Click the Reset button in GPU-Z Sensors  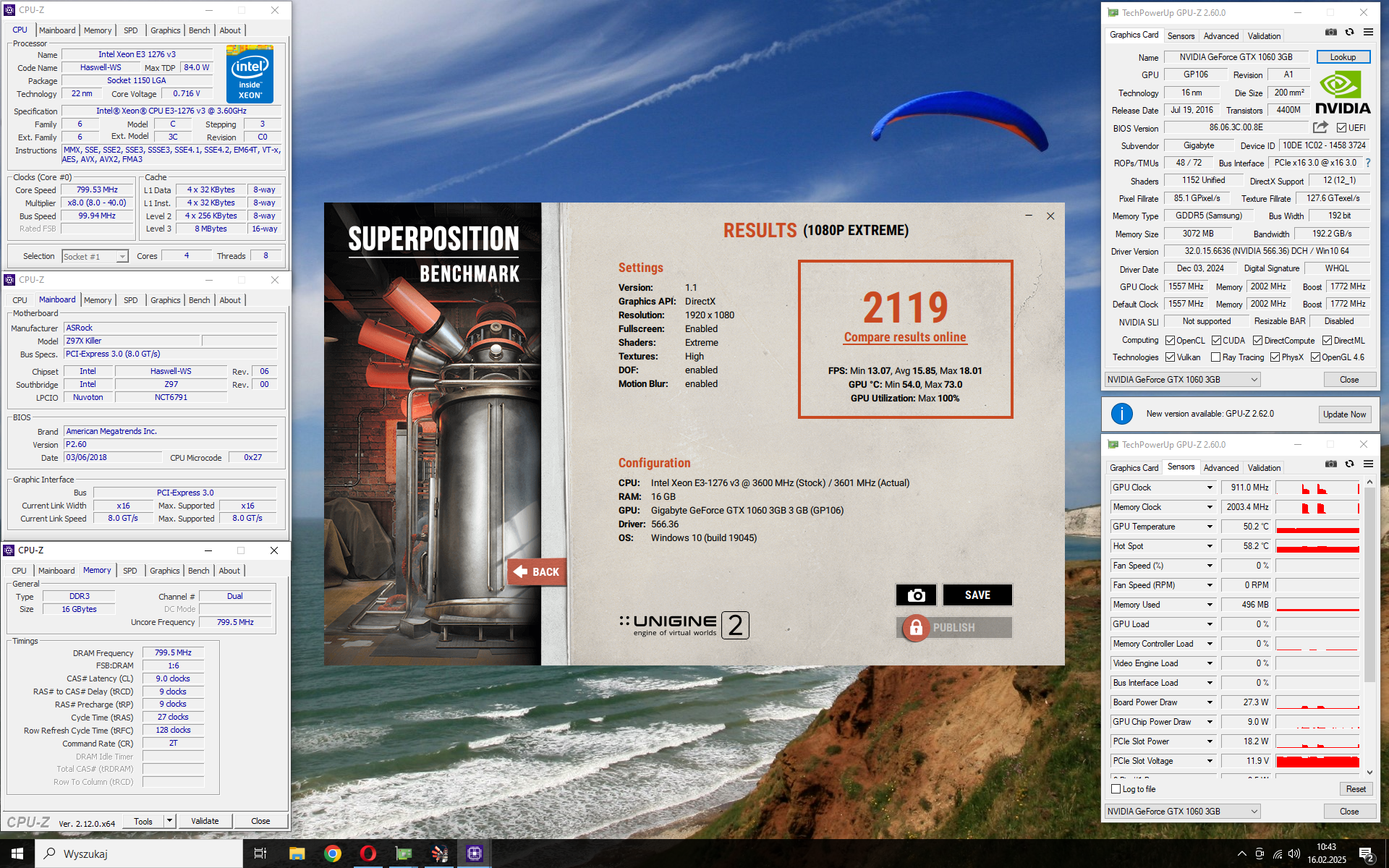point(1356,789)
